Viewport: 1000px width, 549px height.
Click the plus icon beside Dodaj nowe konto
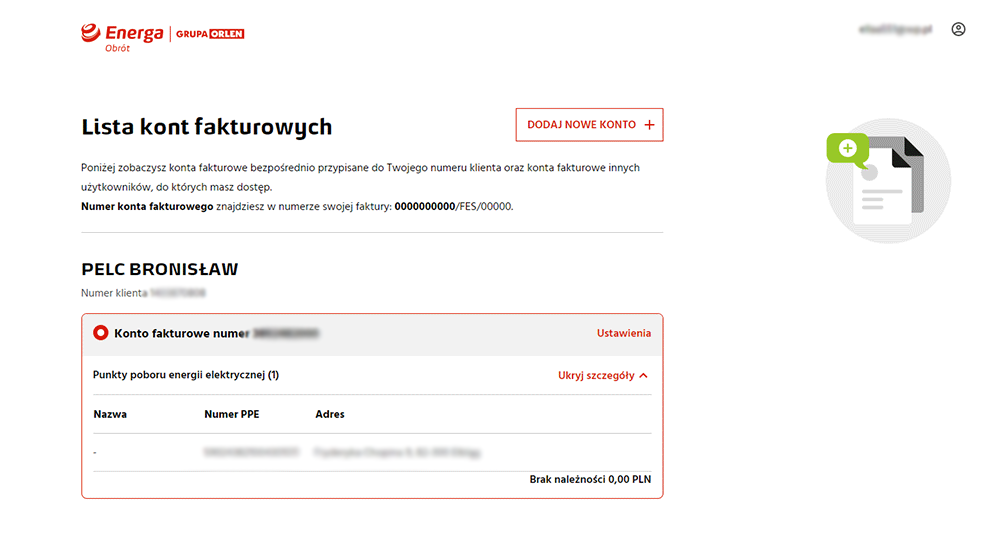click(x=649, y=125)
